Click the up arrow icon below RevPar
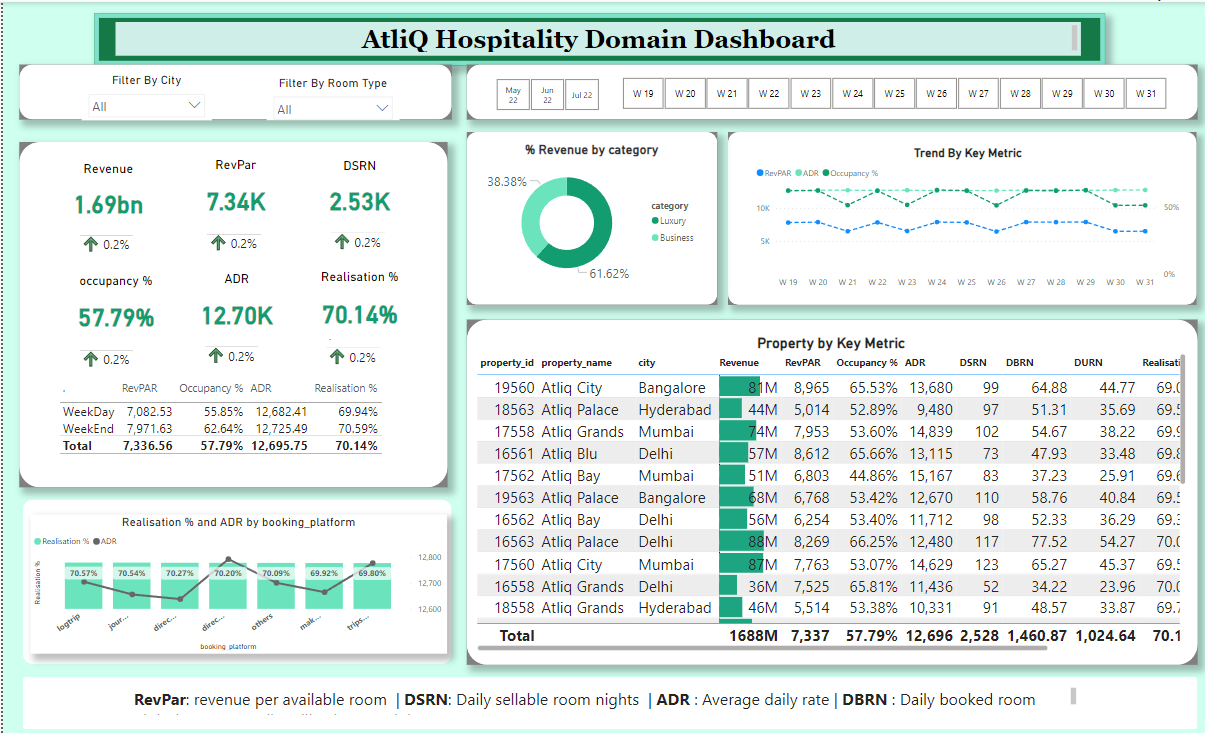This screenshot has width=1205, height=733. coord(218,243)
